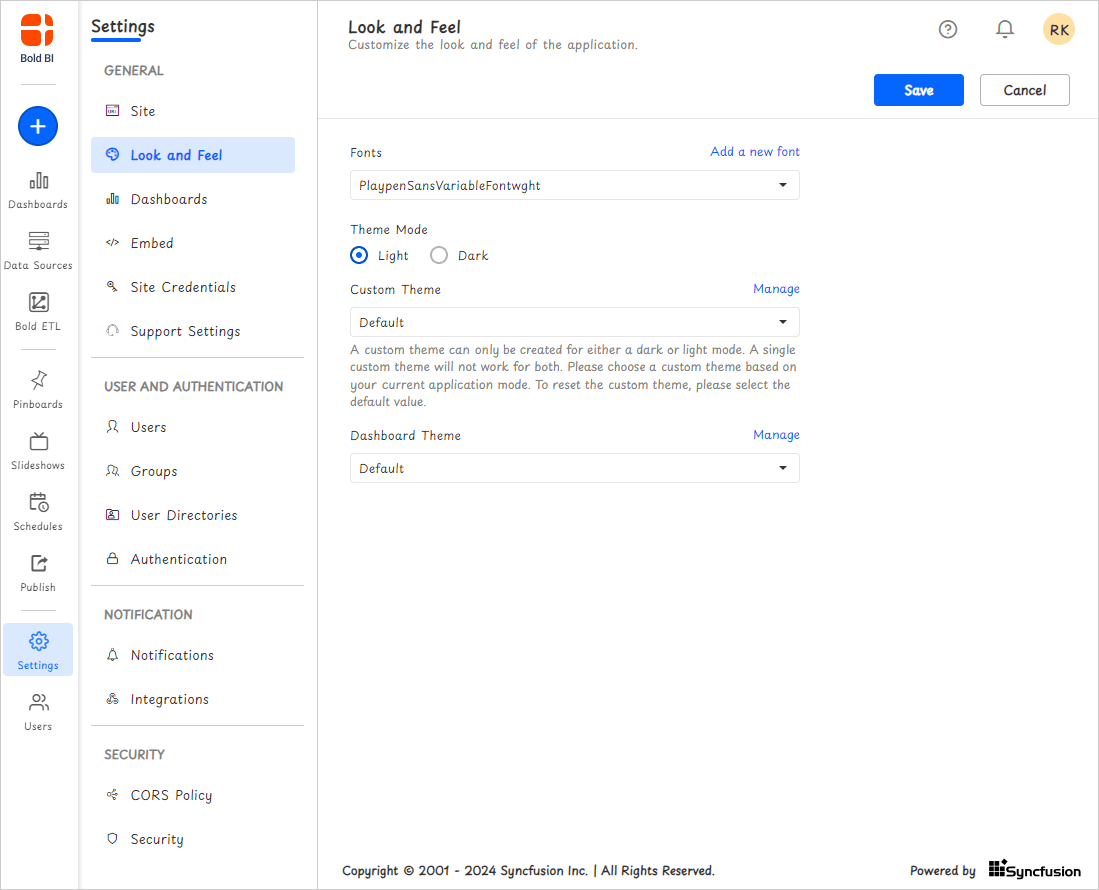Open the Dashboards panel from left sidebar
Image resolution: width=1099 pixels, height=890 pixels.
(37, 190)
